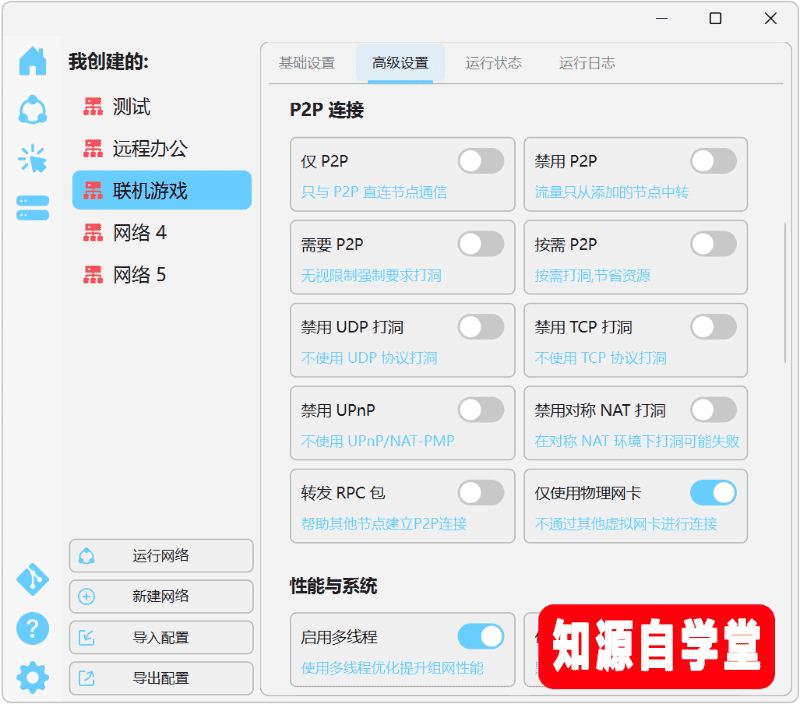
Task: Click description 使用多线程优化提升组网性能
Action: point(392,668)
